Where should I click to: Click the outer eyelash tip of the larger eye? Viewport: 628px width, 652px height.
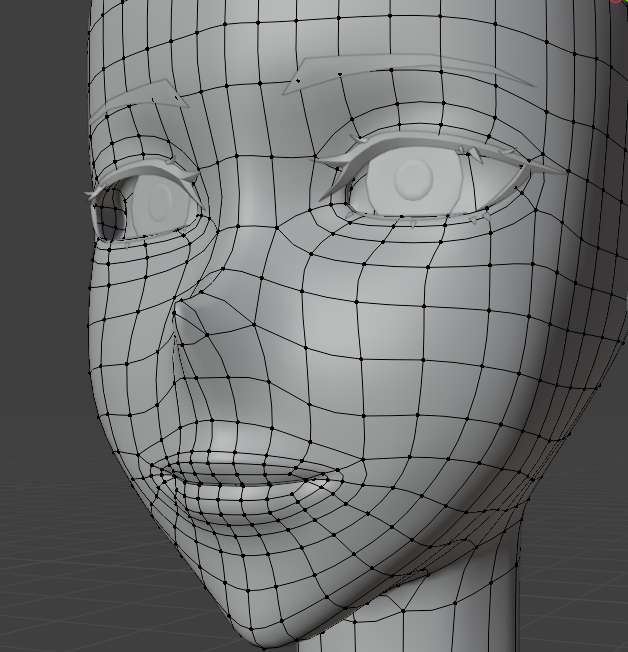point(553,171)
